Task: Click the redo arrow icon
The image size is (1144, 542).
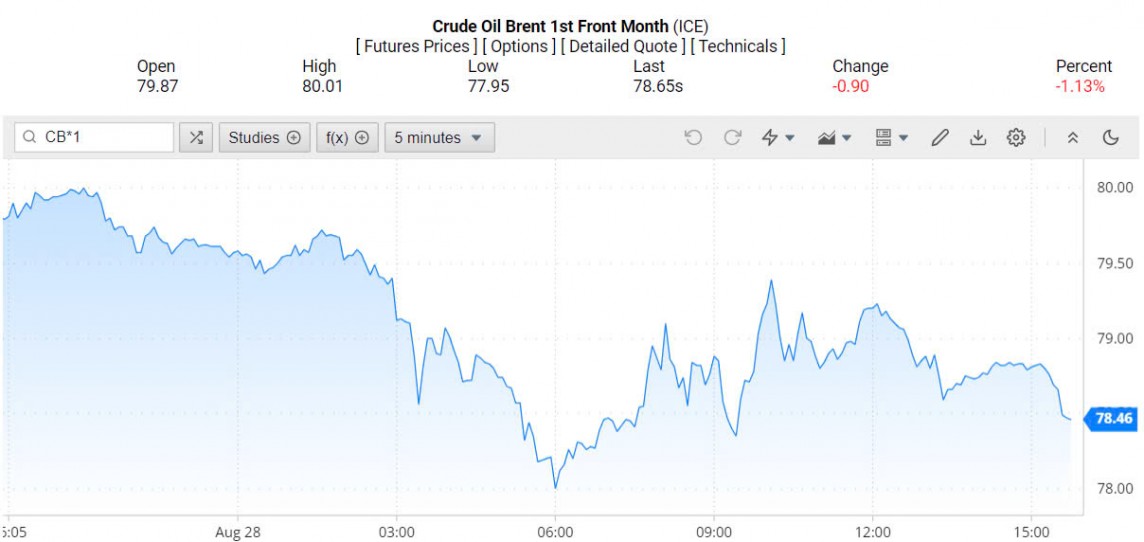Action: [732, 138]
